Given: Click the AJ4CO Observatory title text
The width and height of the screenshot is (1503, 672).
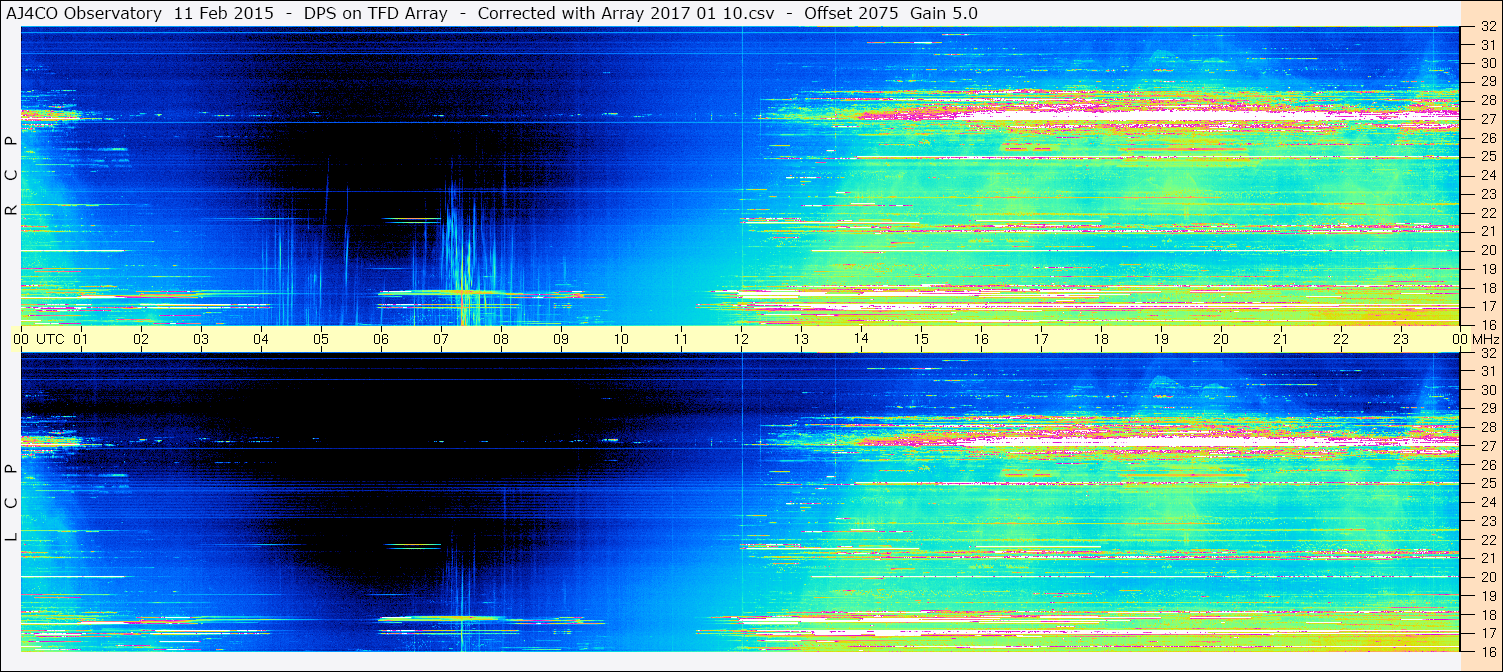Looking at the screenshot, I should [82, 13].
